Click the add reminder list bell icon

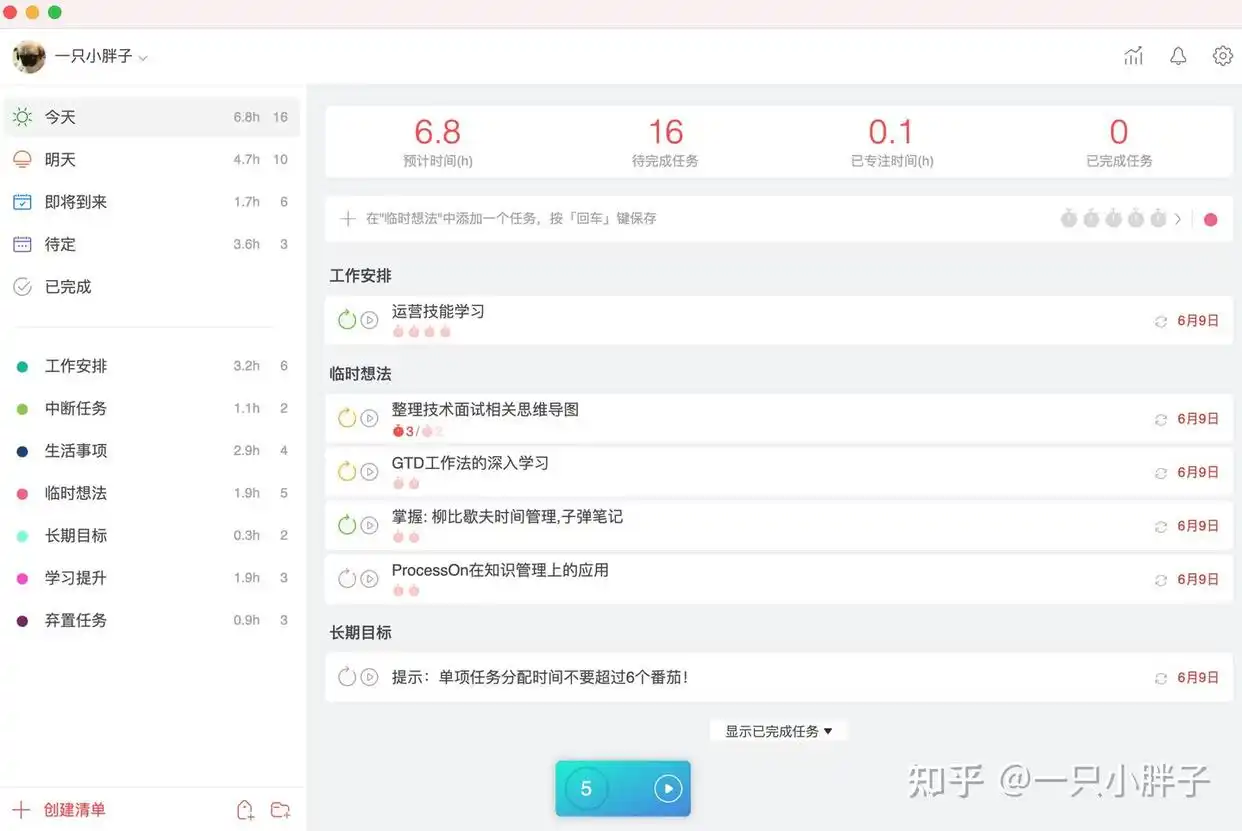pyautogui.click(x=245, y=810)
